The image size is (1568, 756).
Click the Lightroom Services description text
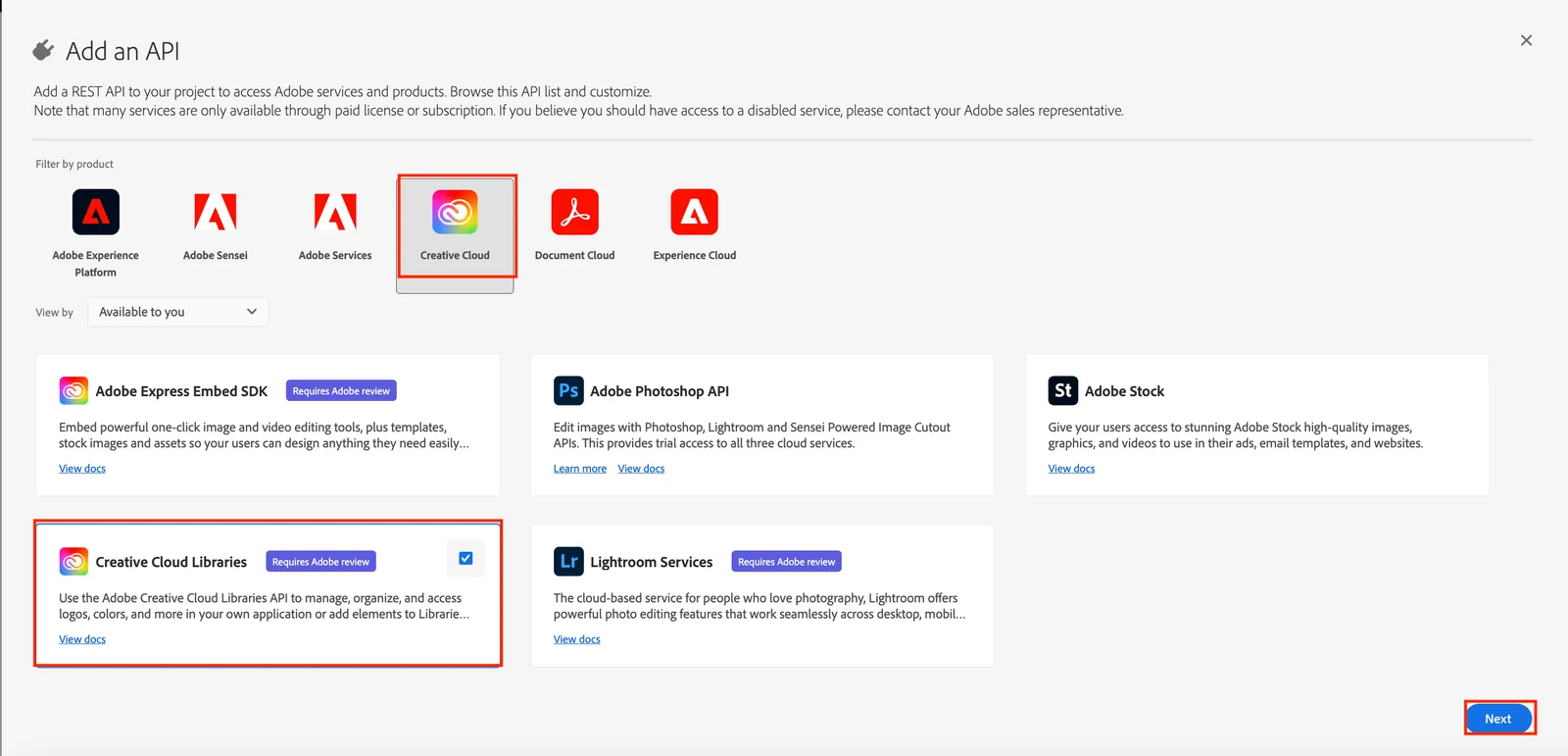(759, 606)
